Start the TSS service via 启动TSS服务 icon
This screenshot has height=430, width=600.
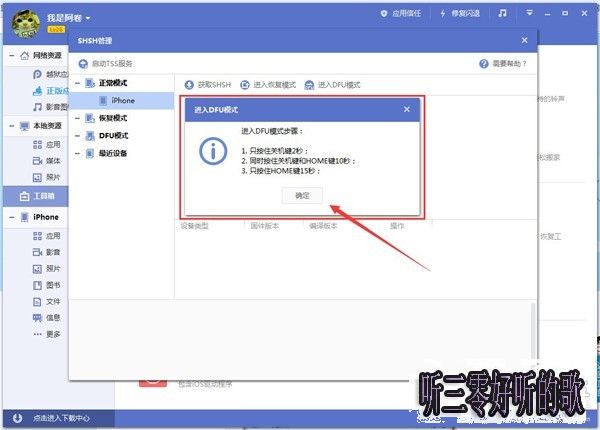coord(83,64)
